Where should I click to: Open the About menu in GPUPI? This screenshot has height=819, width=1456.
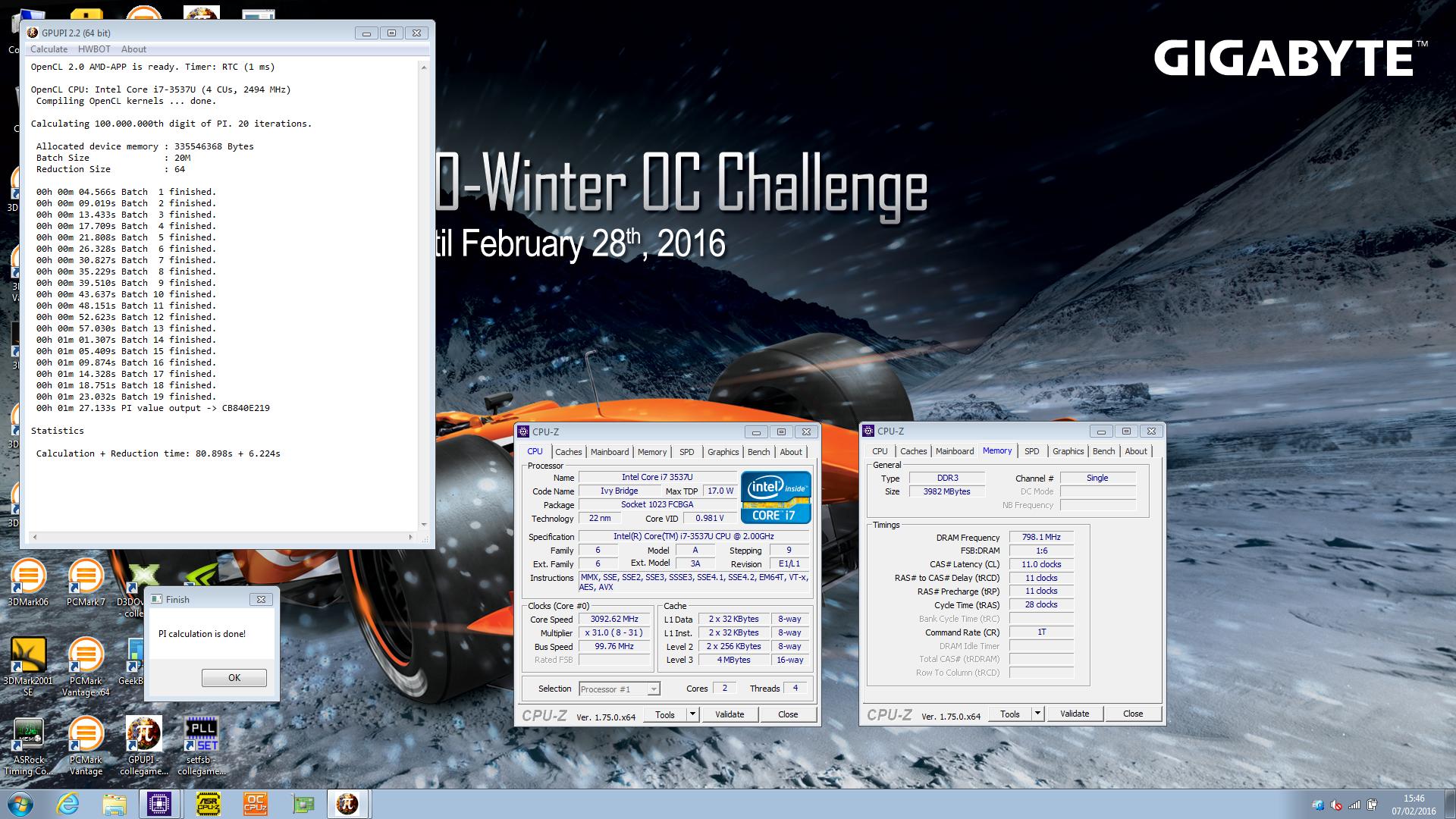(133, 49)
